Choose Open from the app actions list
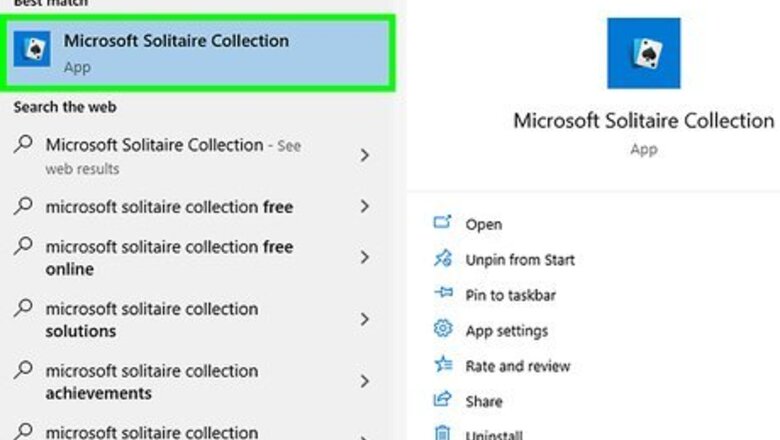The width and height of the screenshot is (780, 440). coord(484,224)
